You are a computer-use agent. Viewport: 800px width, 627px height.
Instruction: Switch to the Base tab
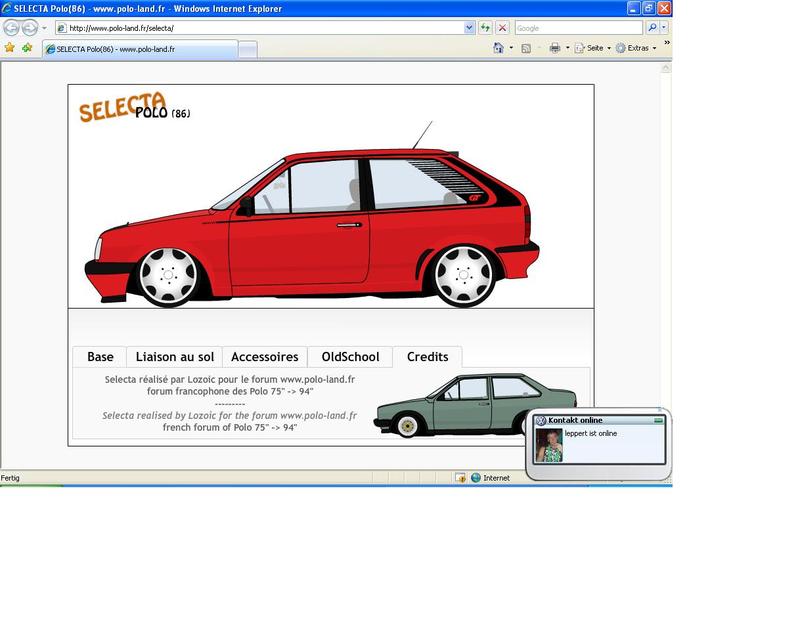click(x=100, y=357)
